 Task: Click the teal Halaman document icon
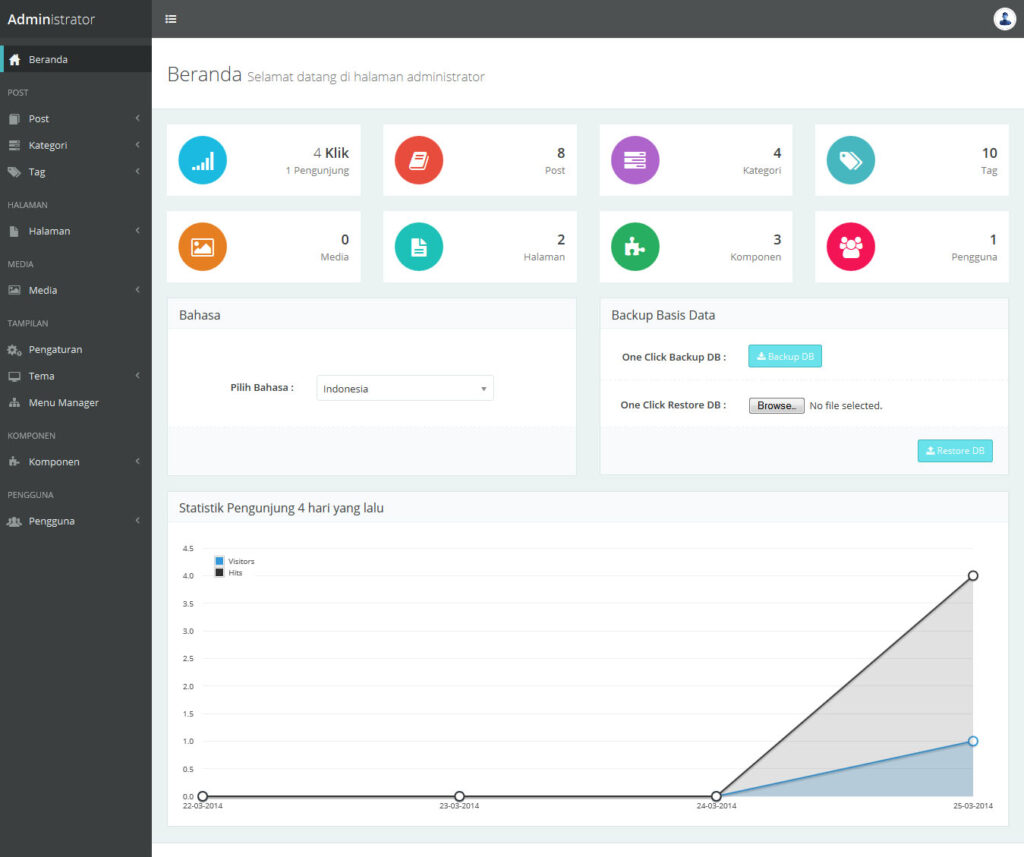tap(419, 247)
